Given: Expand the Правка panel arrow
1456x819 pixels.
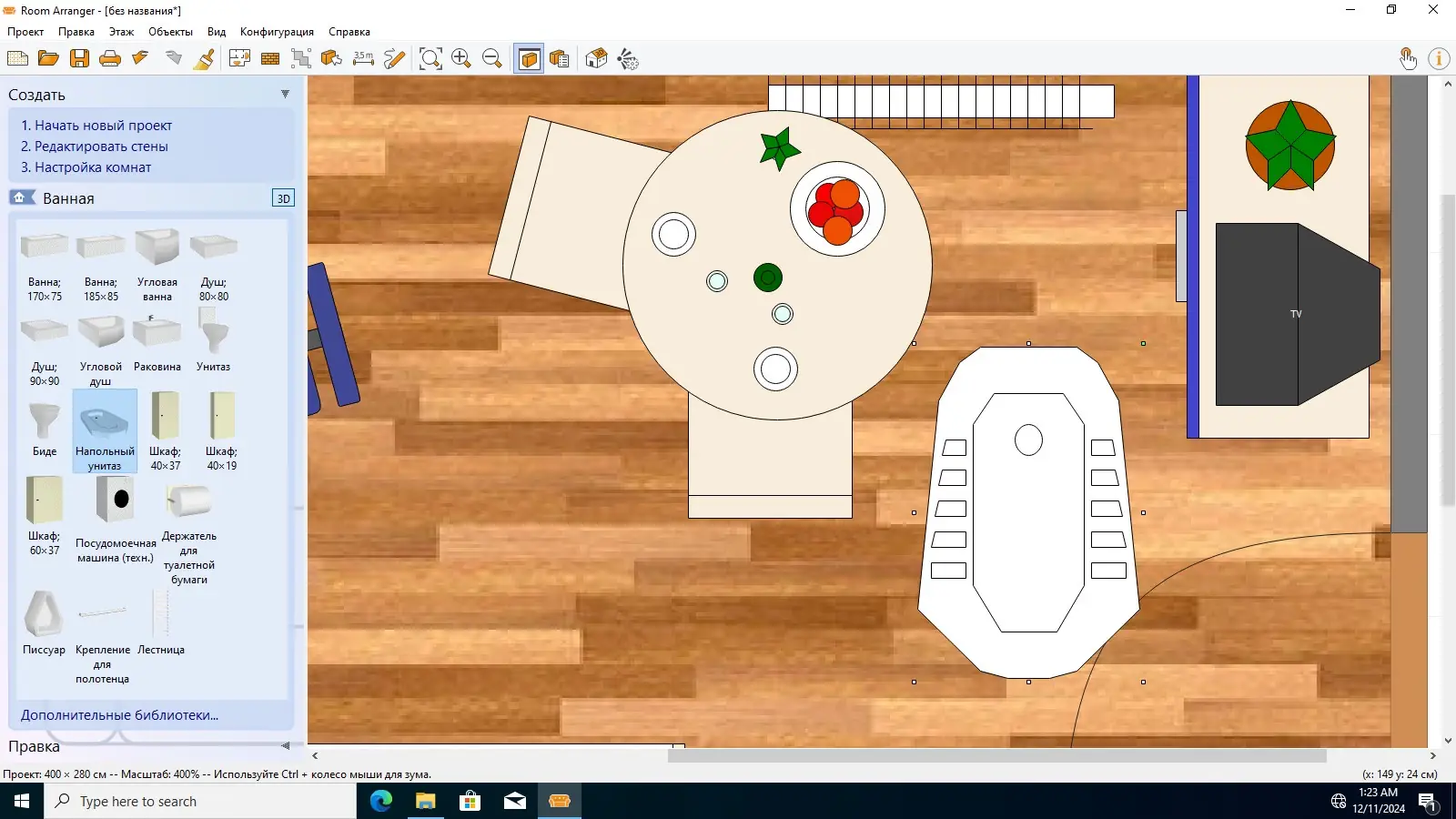Looking at the screenshot, I should pos(285,746).
